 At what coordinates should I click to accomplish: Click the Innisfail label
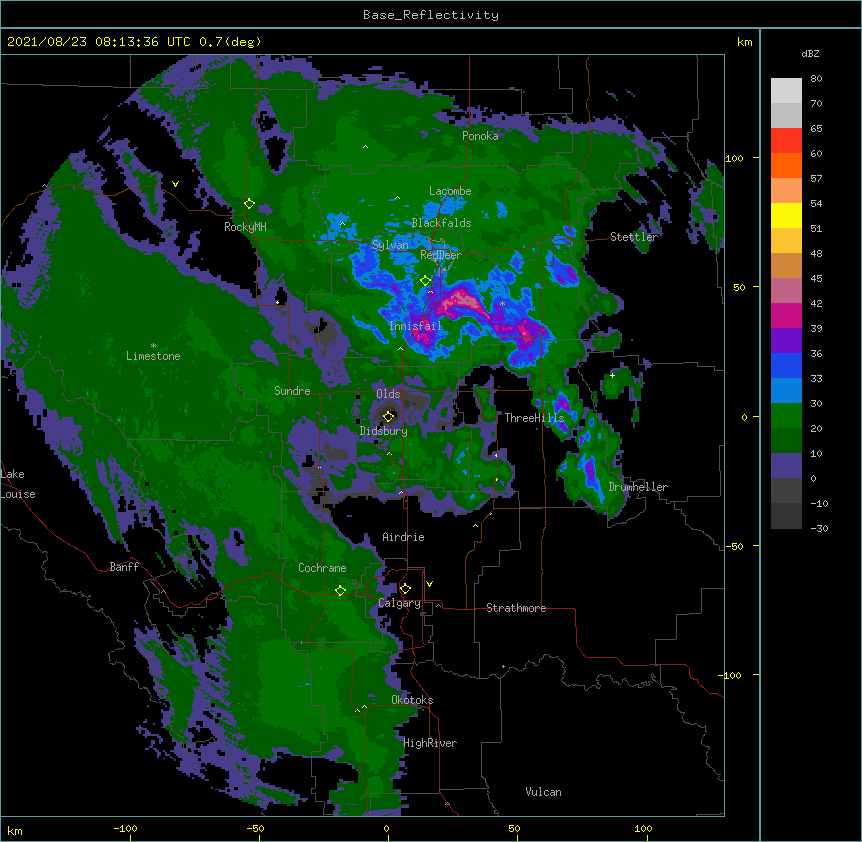point(416,326)
